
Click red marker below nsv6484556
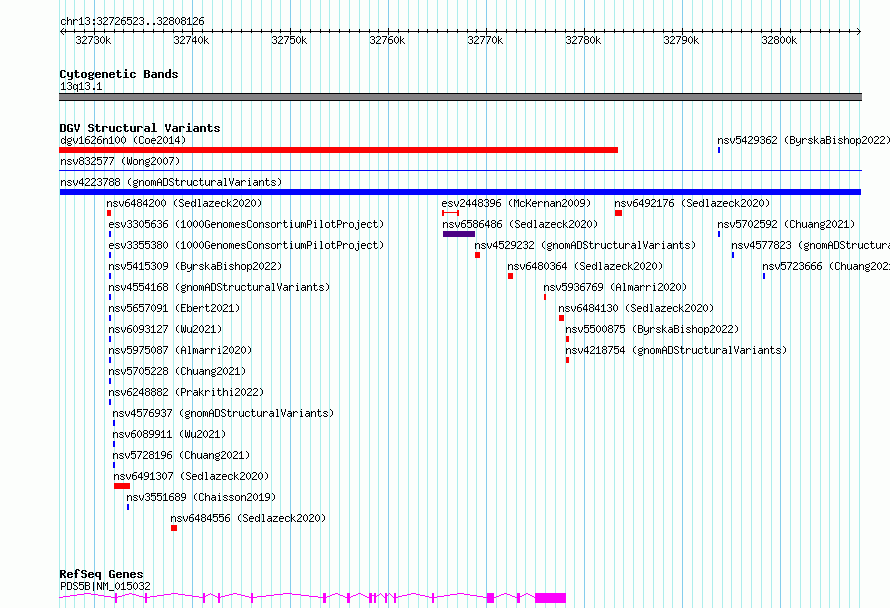(x=174, y=528)
